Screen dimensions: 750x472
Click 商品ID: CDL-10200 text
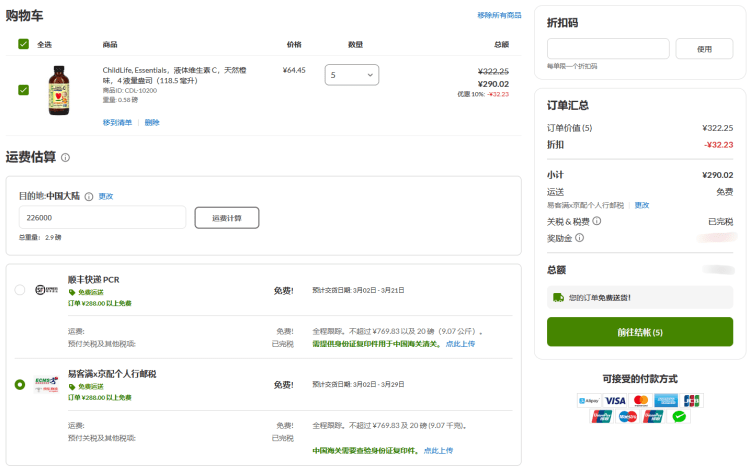pyautogui.click(x=130, y=90)
